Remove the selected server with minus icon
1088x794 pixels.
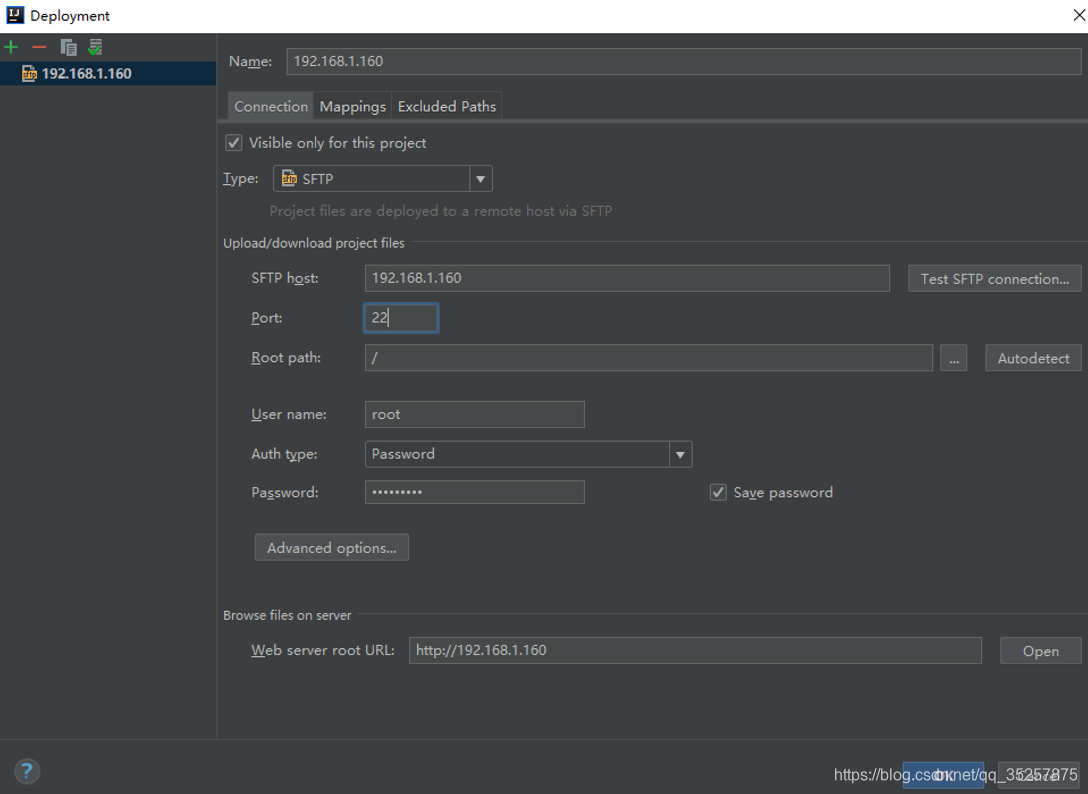[x=39, y=47]
